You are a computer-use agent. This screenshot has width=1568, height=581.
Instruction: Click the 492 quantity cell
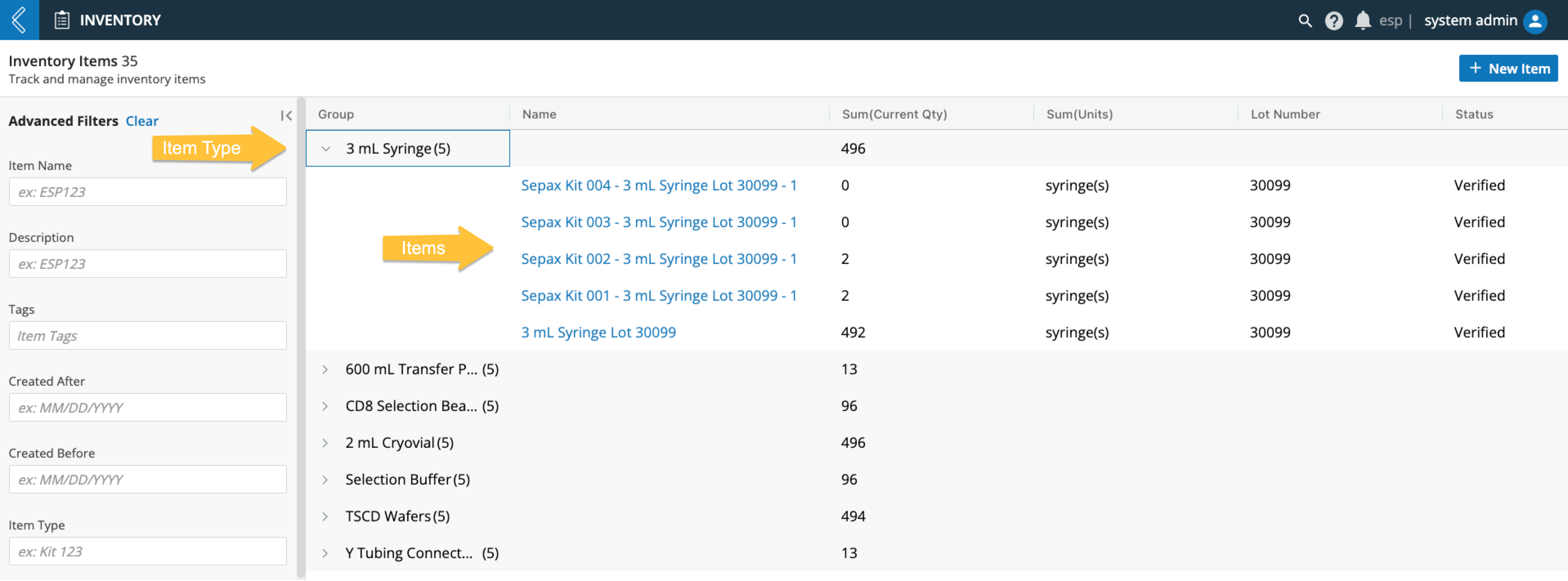[x=853, y=332]
